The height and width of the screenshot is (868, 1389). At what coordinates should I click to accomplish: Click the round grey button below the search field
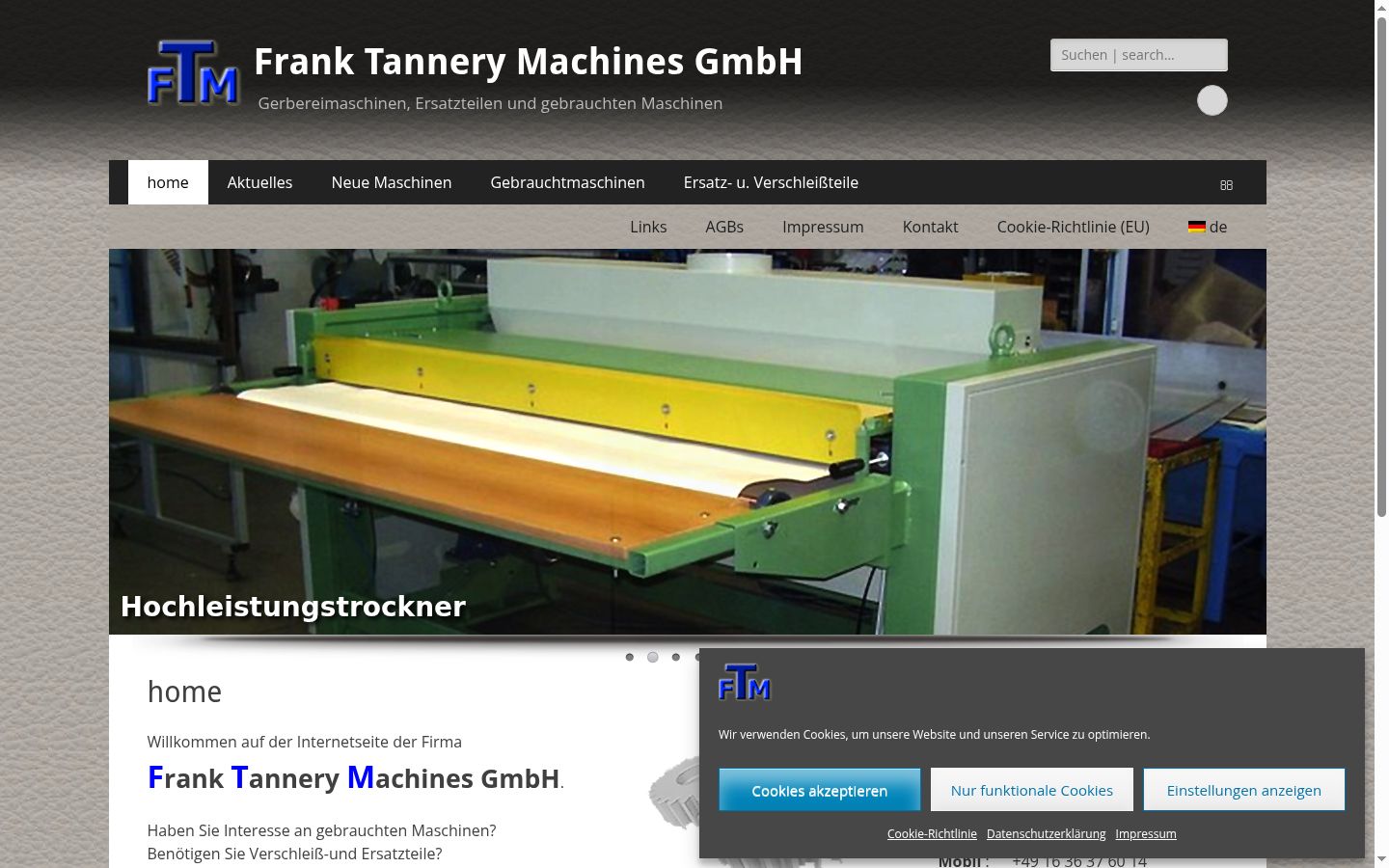coord(1212,100)
